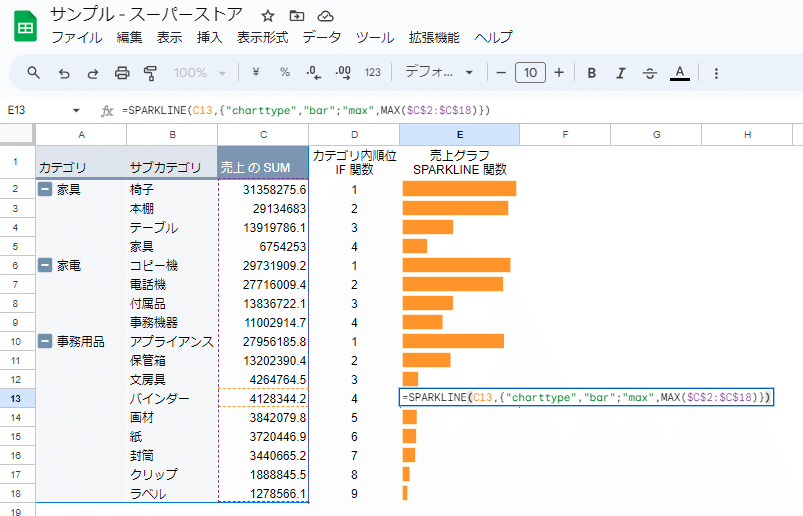Move document using folder icon

(x=297, y=16)
